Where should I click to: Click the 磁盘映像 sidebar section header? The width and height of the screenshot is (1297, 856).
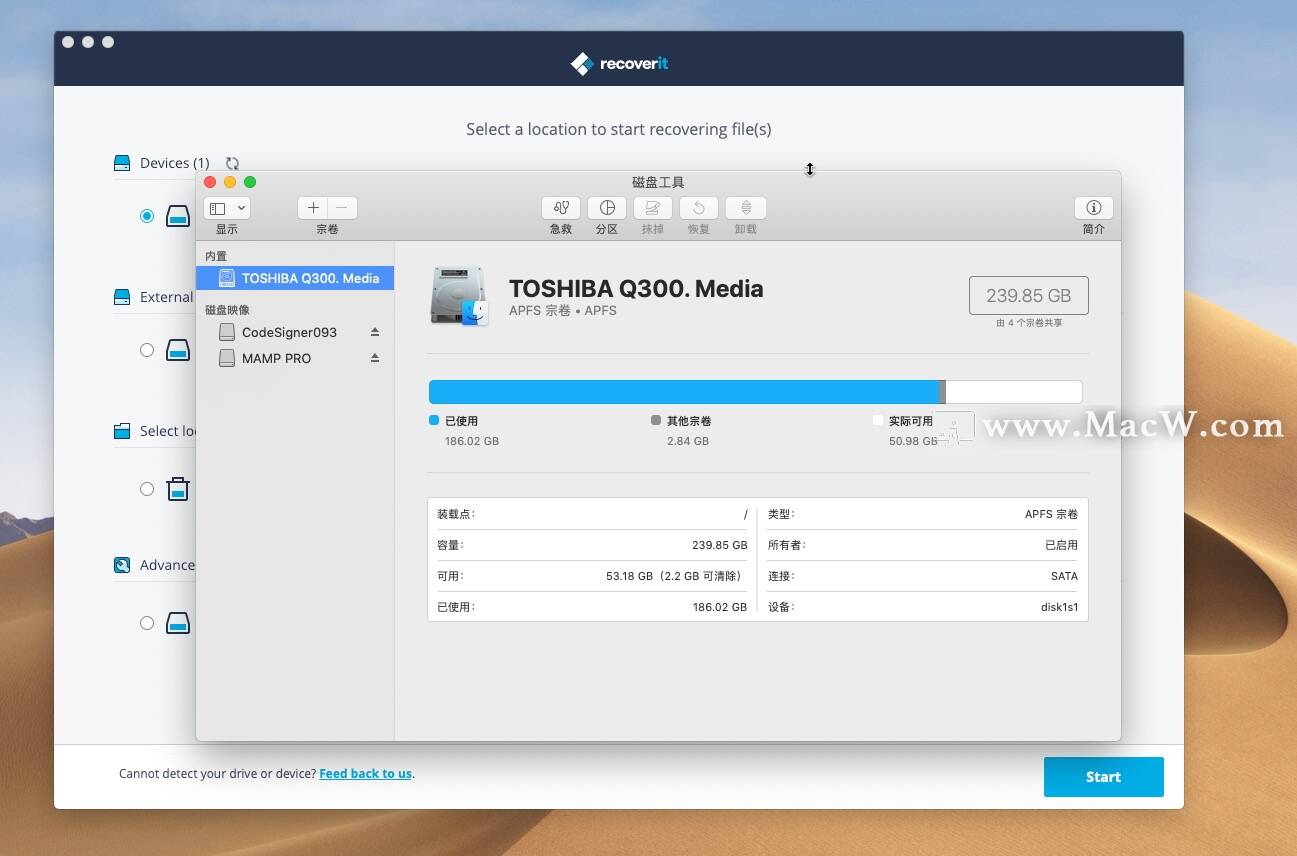coord(227,310)
